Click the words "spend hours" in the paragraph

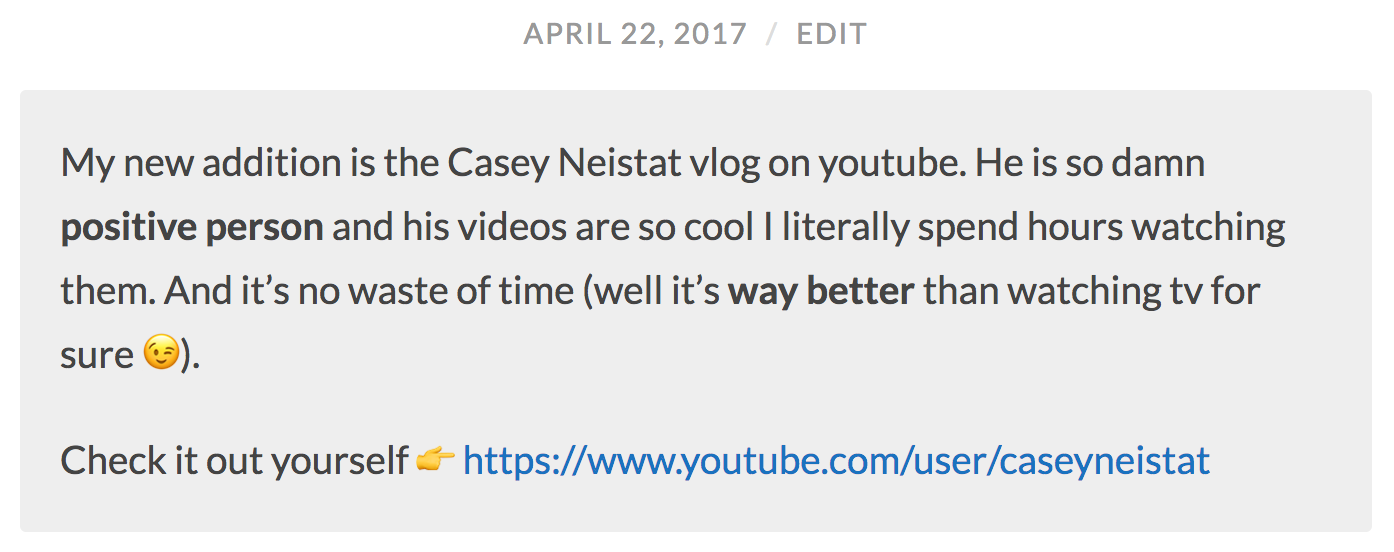[x=1020, y=229]
